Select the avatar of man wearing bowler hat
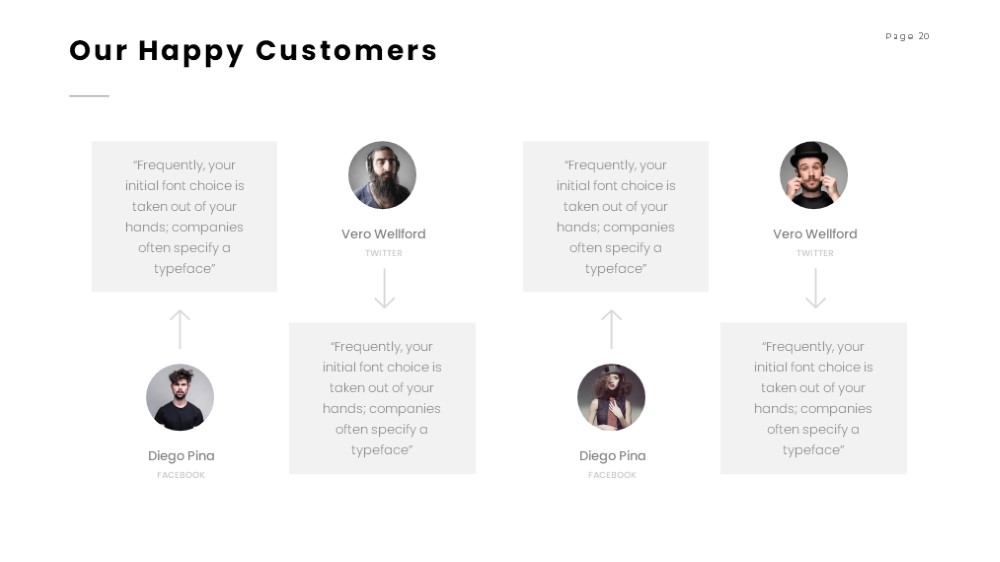 814,175
